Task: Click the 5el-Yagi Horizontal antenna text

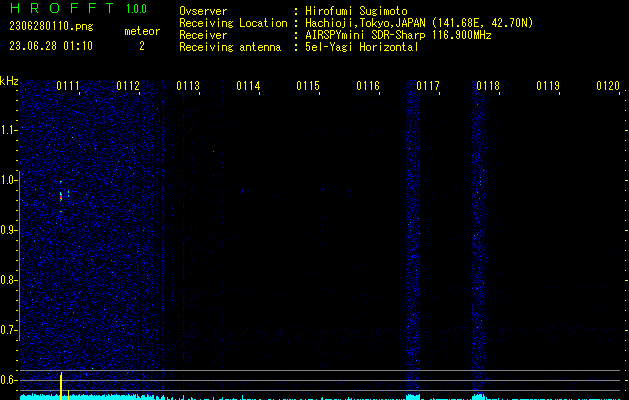Action: 362,47
